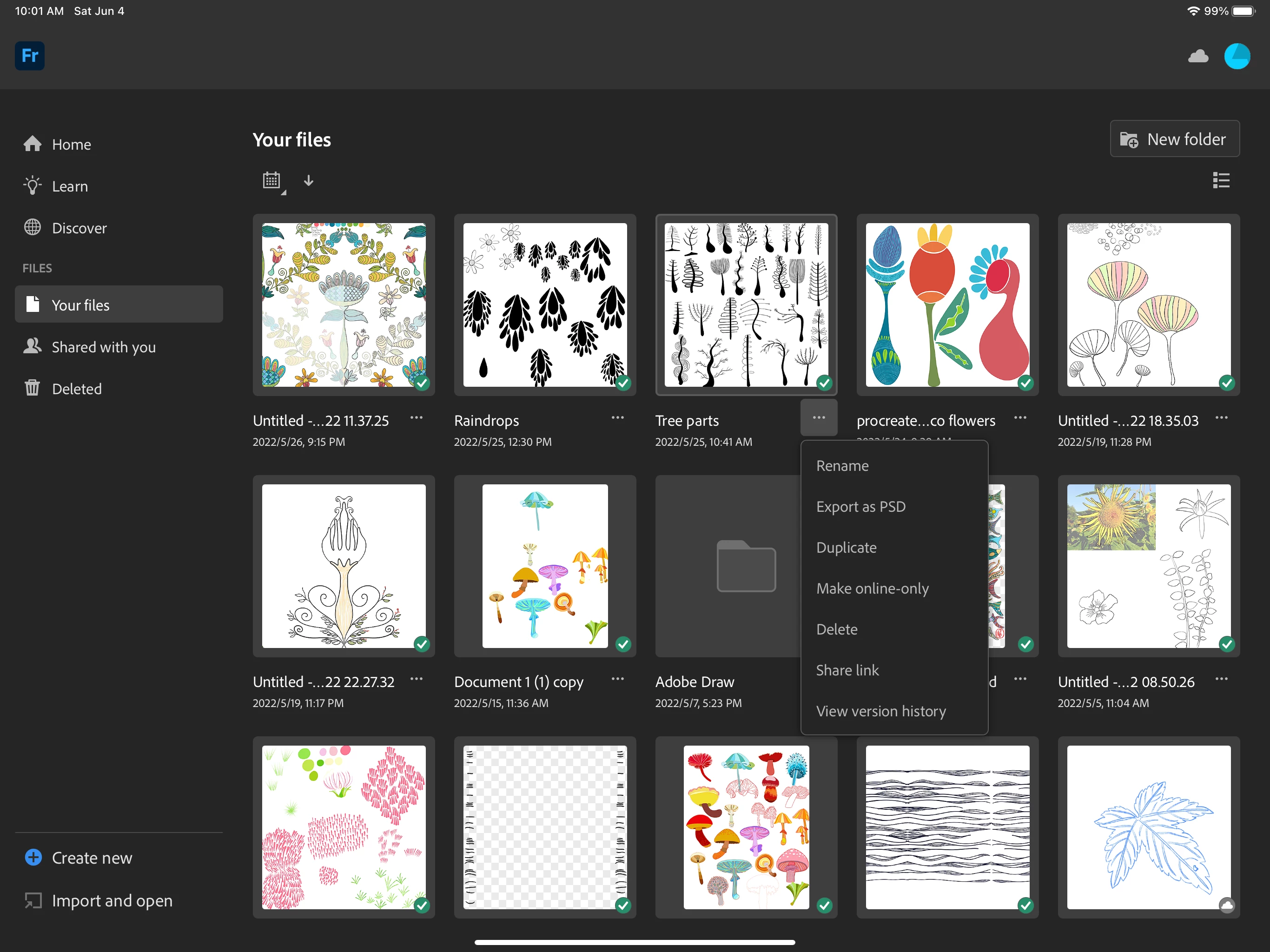The image size is (1270, 952).
Task: Toggle the sort direction arrow
Action: tap(308, 181)
